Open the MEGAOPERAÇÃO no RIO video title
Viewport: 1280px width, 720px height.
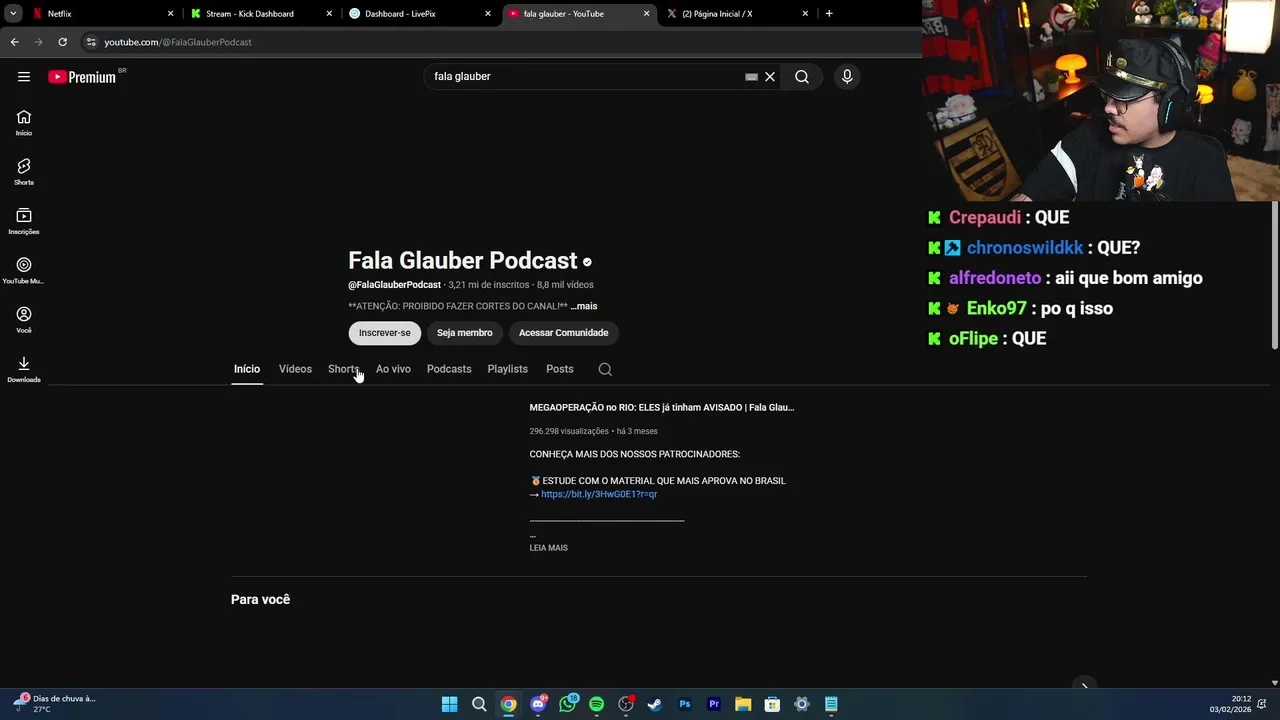(662, 407)
